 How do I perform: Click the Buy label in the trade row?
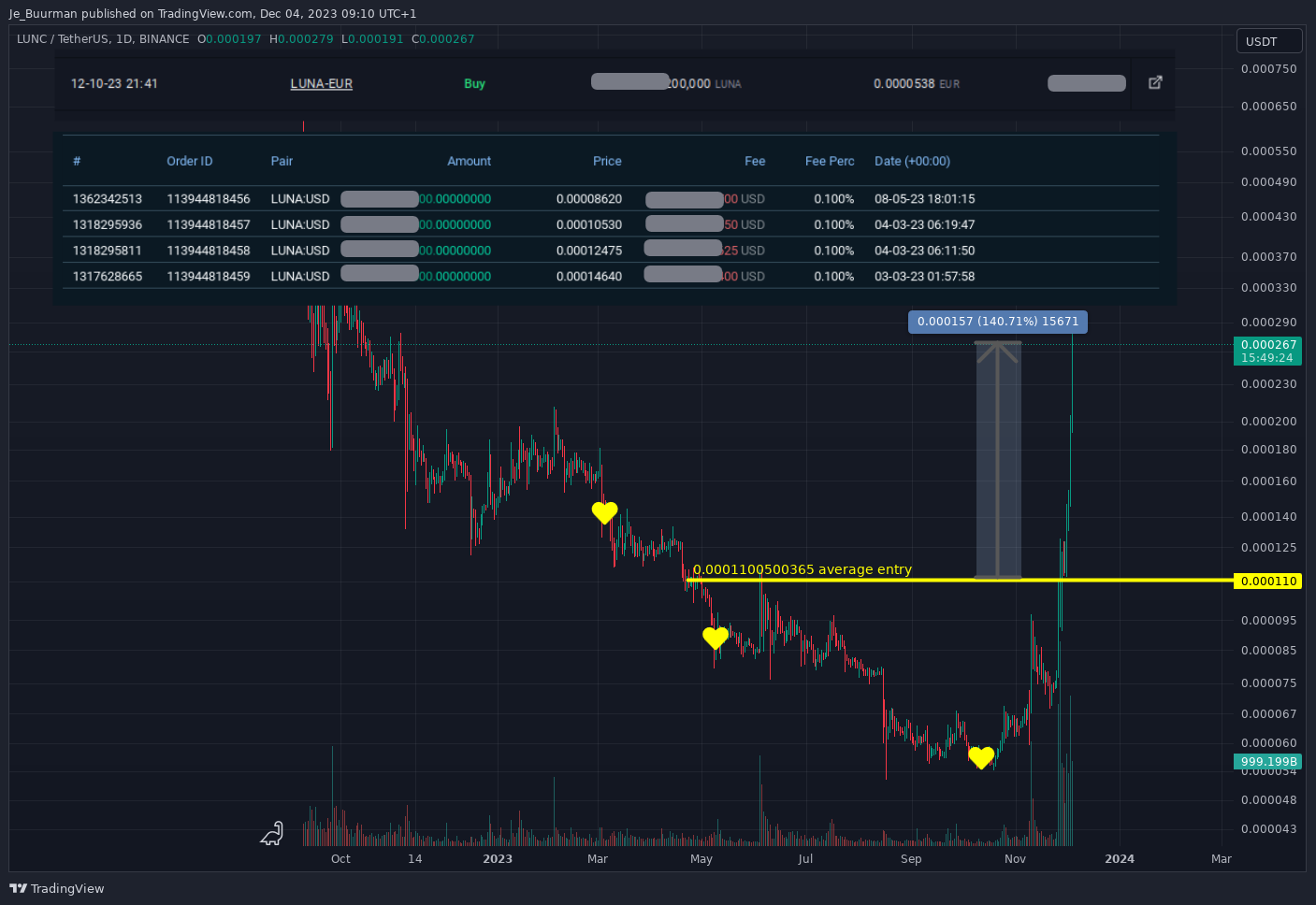click(x=475, y=83)
